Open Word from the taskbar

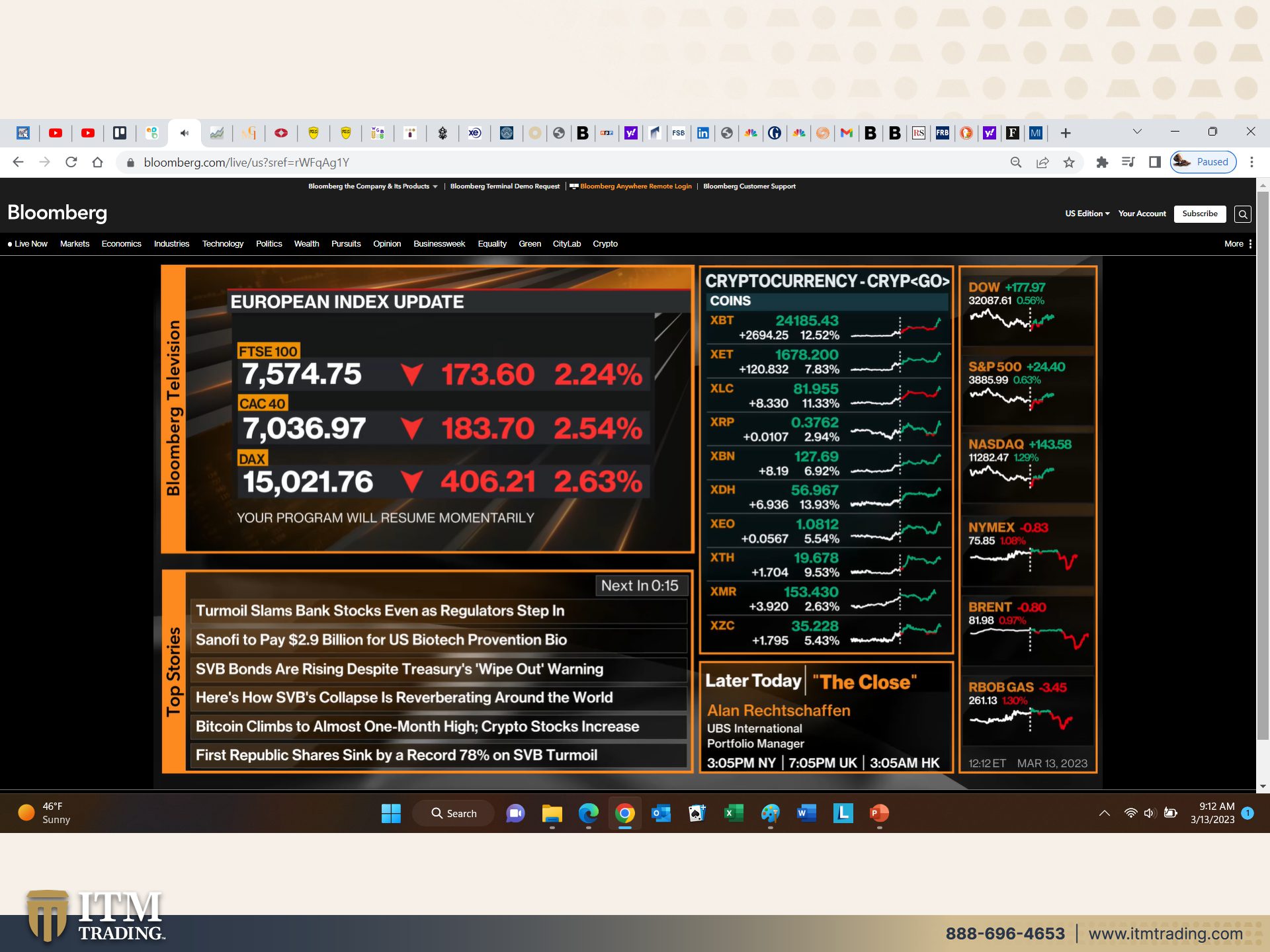point(806,813)
